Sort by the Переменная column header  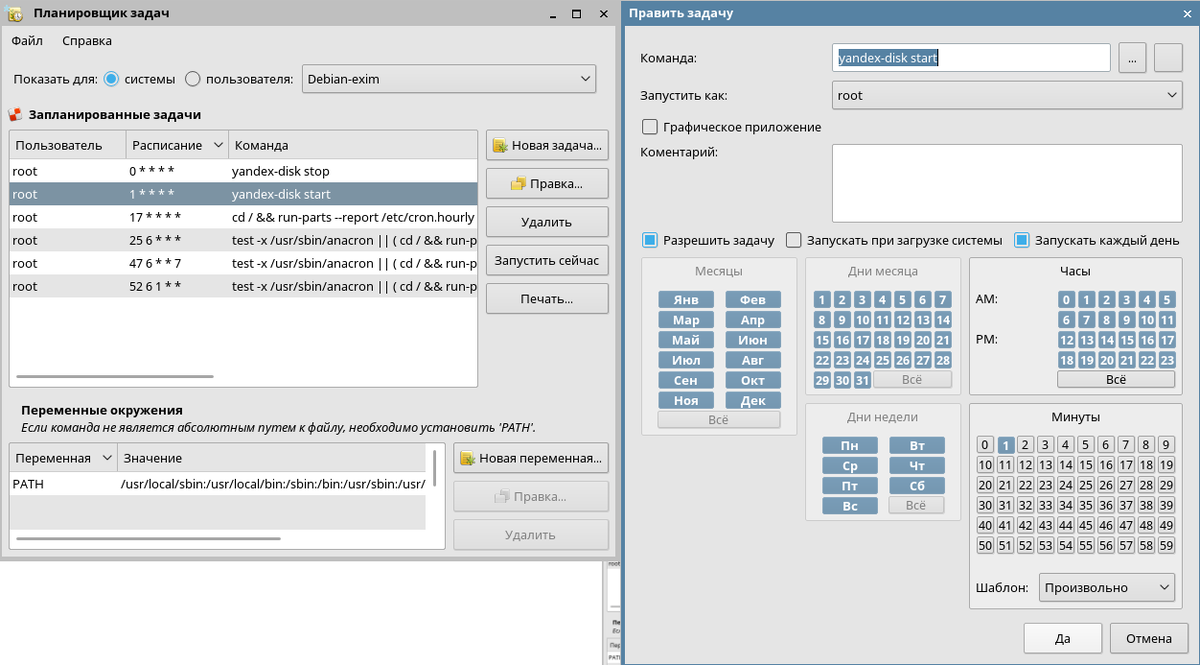pos(62,458)
